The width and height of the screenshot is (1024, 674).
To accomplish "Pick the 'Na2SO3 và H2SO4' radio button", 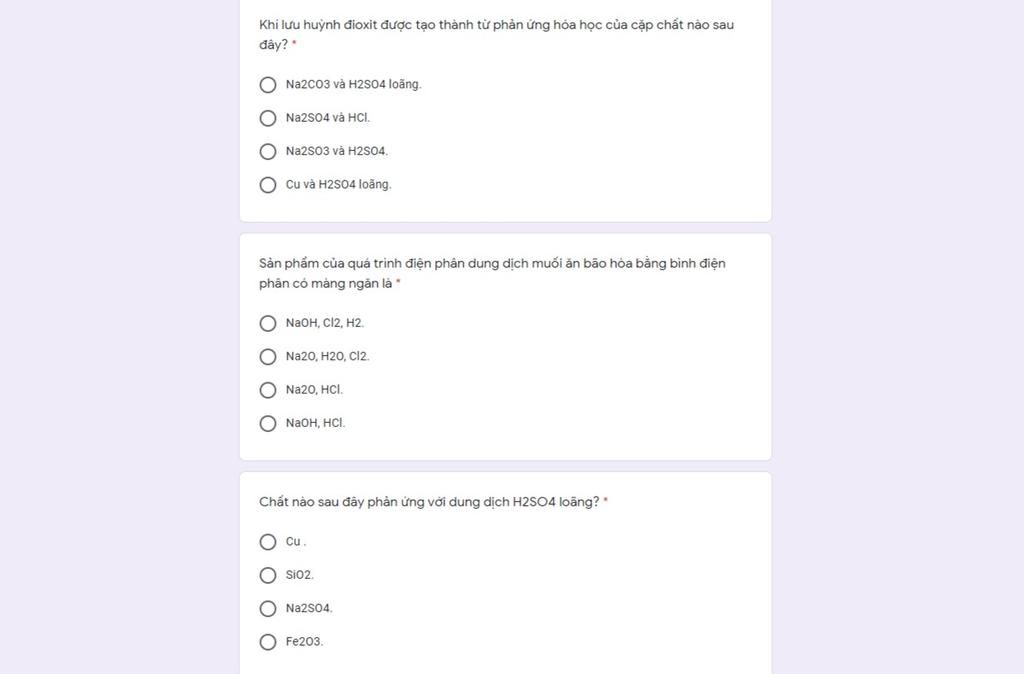I will [268, 152].
